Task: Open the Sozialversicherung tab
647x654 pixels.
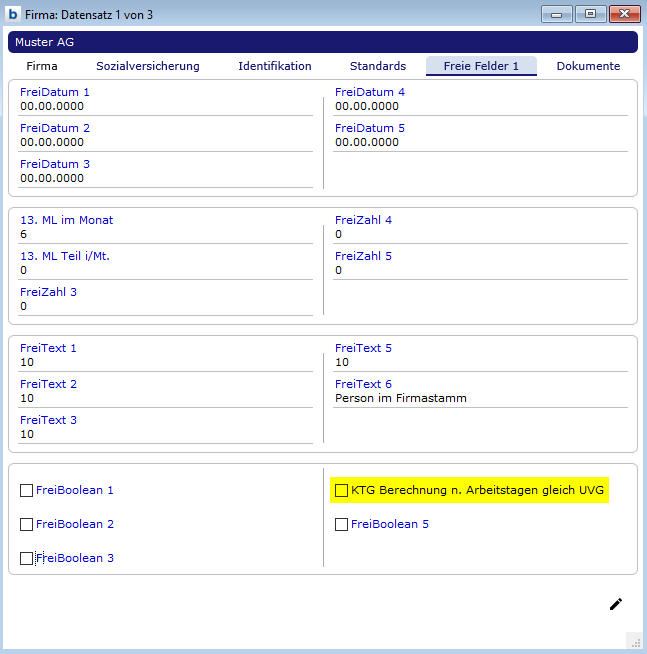Action: [148, 66]
